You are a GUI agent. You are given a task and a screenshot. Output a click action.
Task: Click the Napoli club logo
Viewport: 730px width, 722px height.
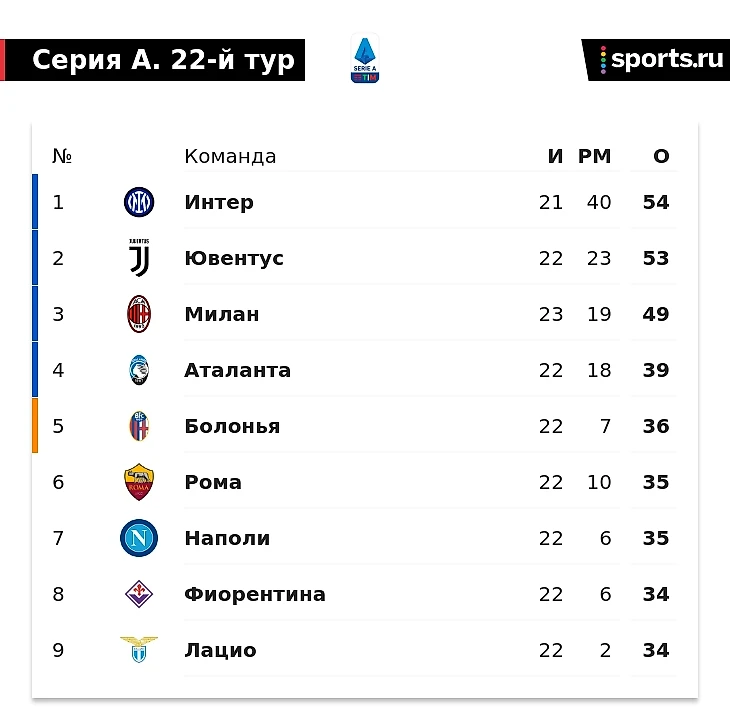pyautogui.click(x=139, y=538)
